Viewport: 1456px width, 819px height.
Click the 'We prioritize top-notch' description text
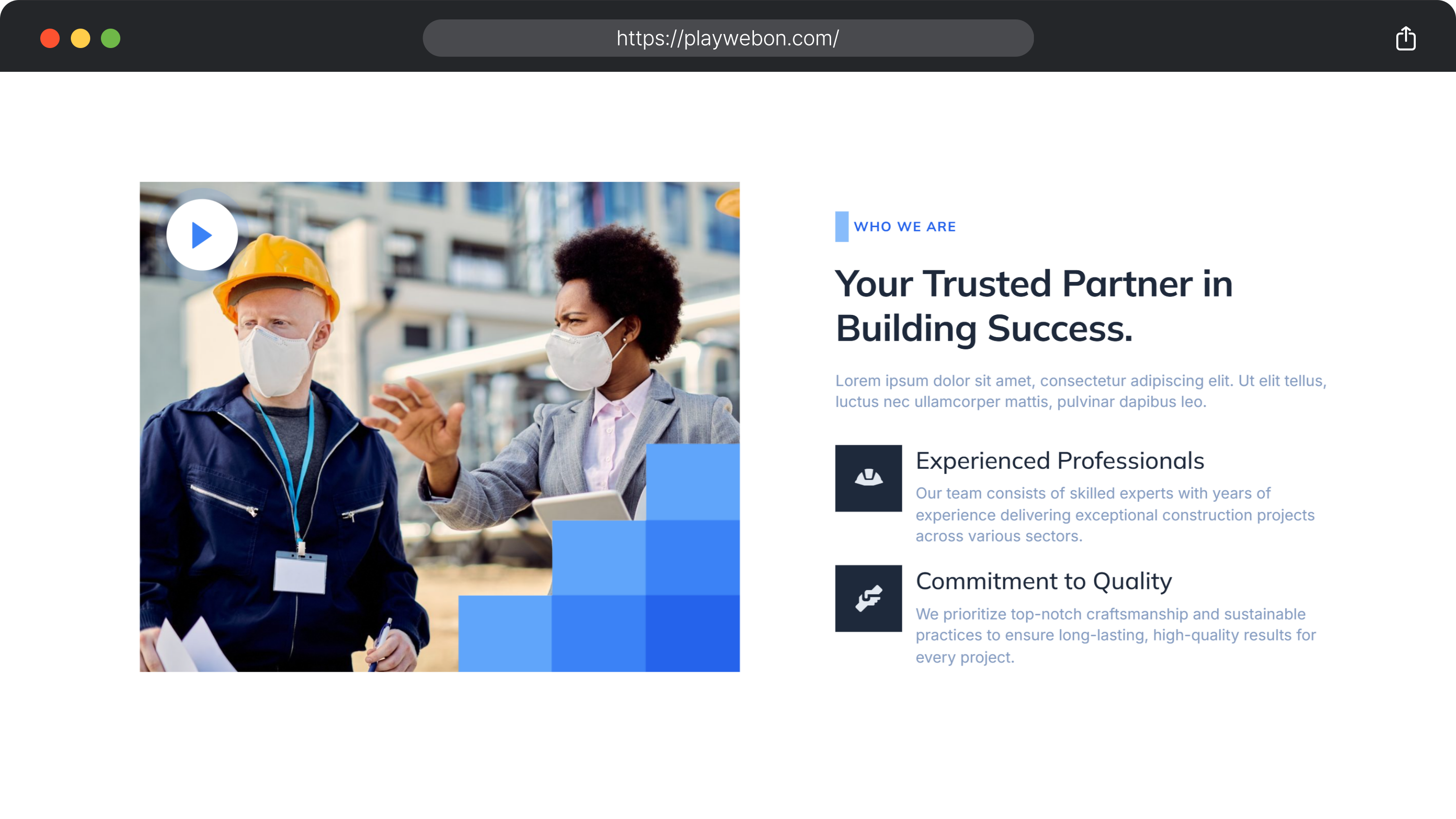click(1116, 635)
